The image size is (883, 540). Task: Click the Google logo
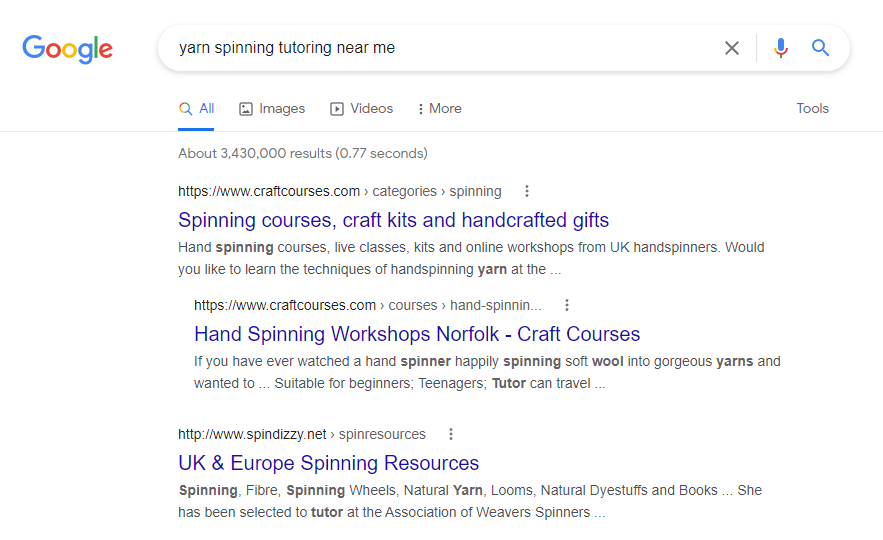point(68,49)
